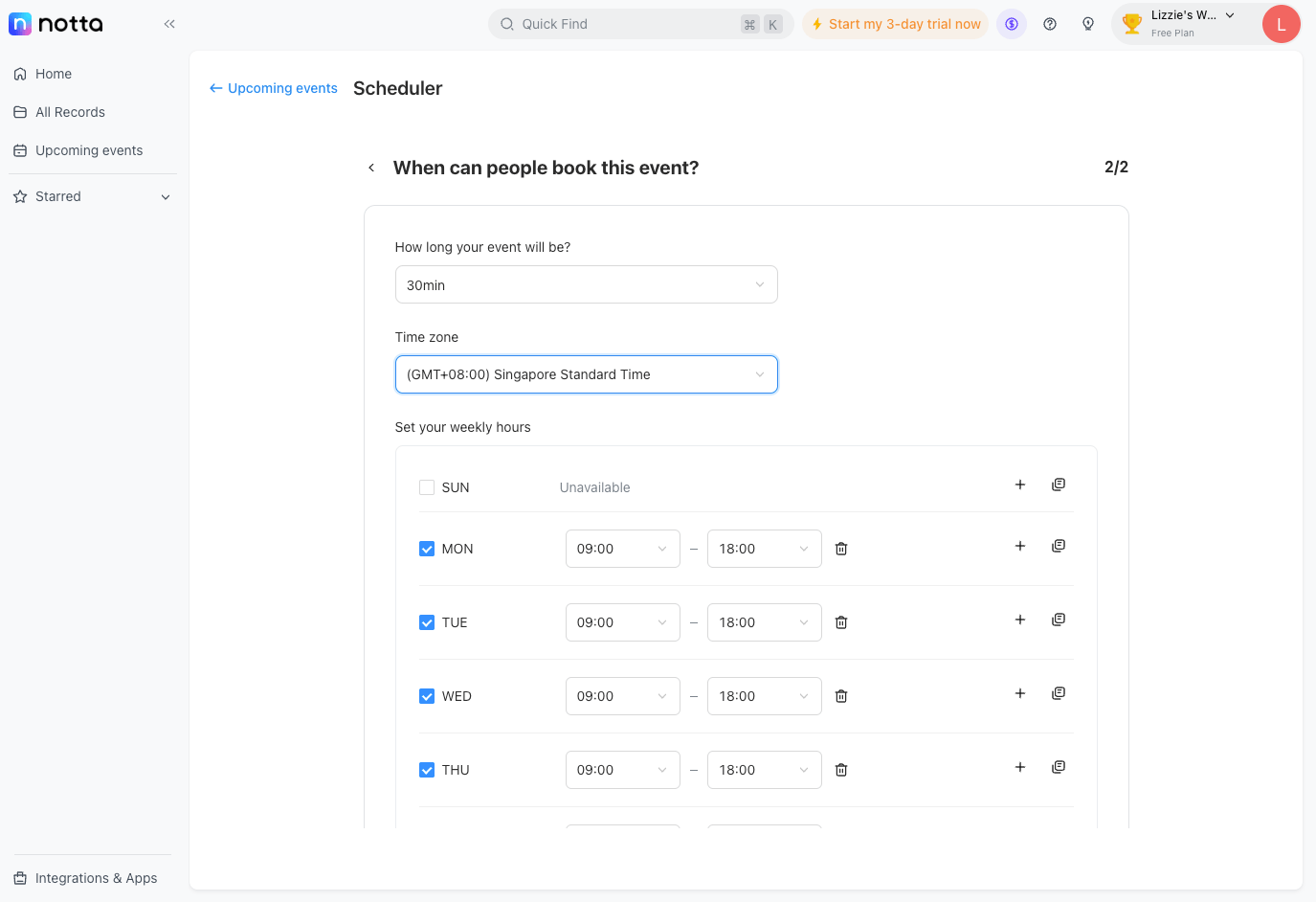This screenshot has width=1316, height=902.
Task: Delete Wednesday's time range
Action: coord(841,696)
